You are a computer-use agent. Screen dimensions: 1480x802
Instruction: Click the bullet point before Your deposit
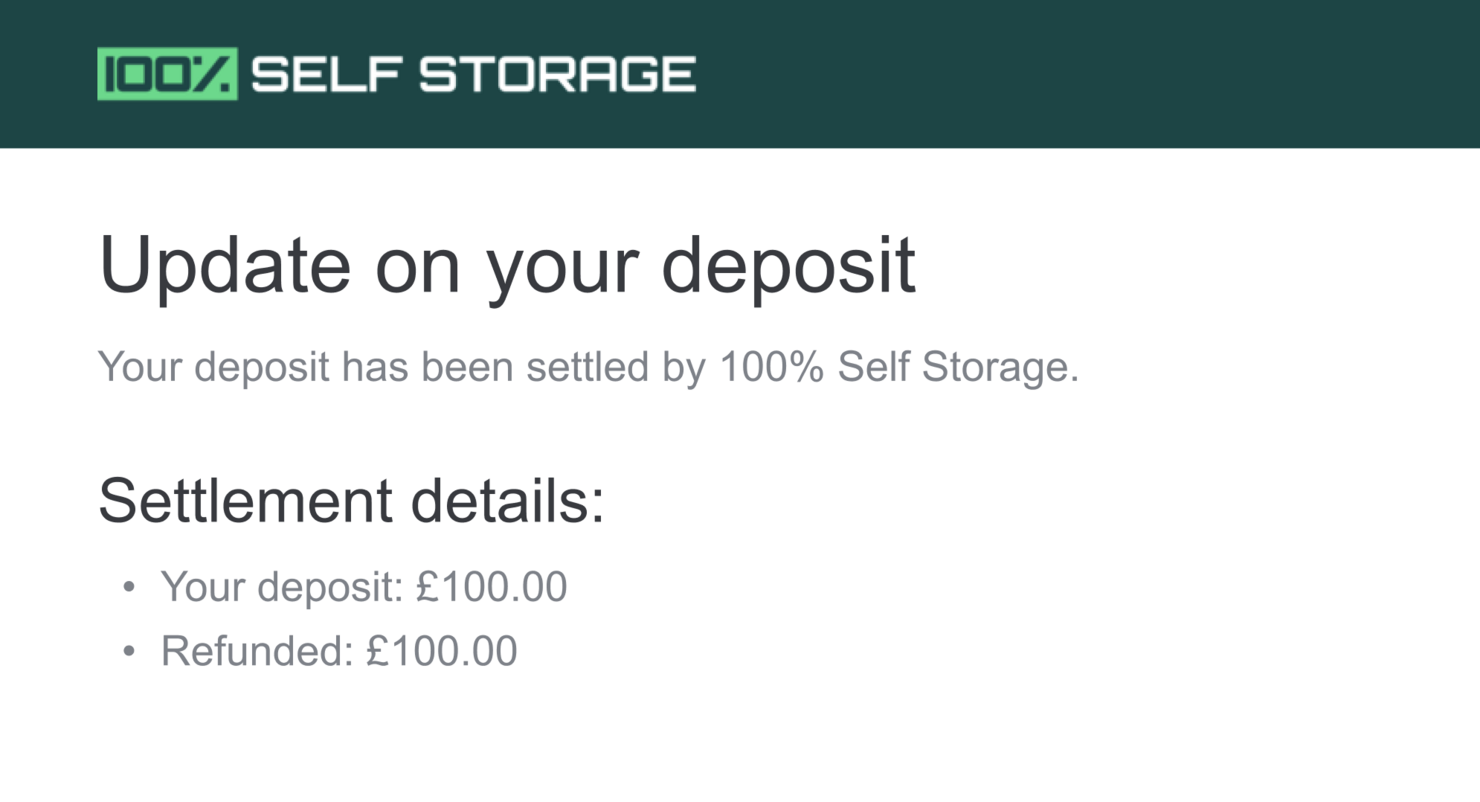(x=128, y=586)
